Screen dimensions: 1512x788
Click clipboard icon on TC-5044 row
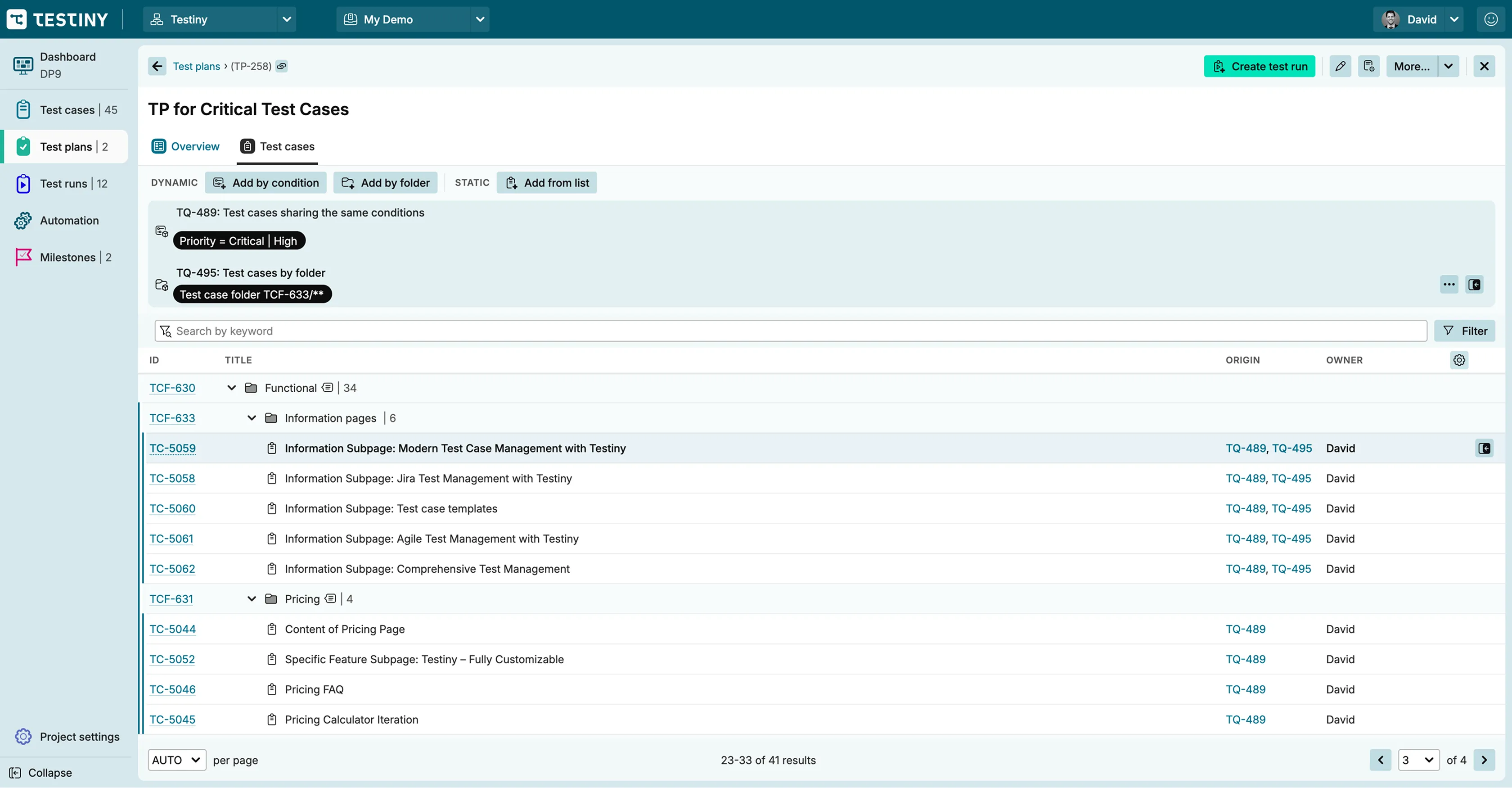(x=271, y=629)
